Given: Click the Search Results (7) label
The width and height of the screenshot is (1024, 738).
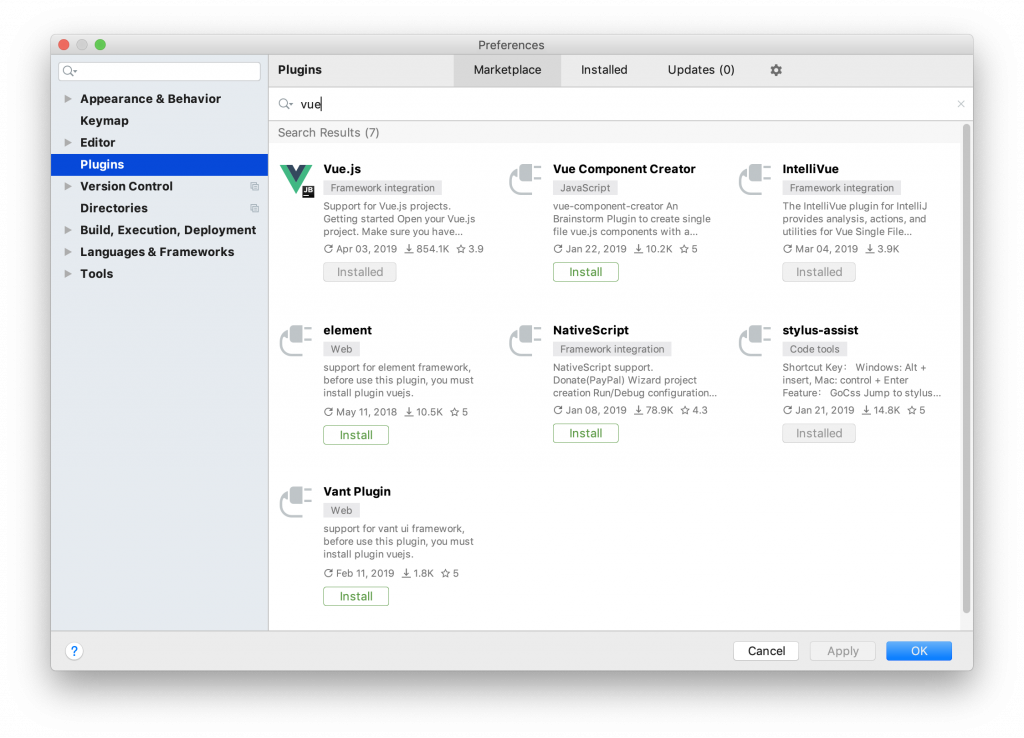Looking at the screenshot, I should [328, 133].
